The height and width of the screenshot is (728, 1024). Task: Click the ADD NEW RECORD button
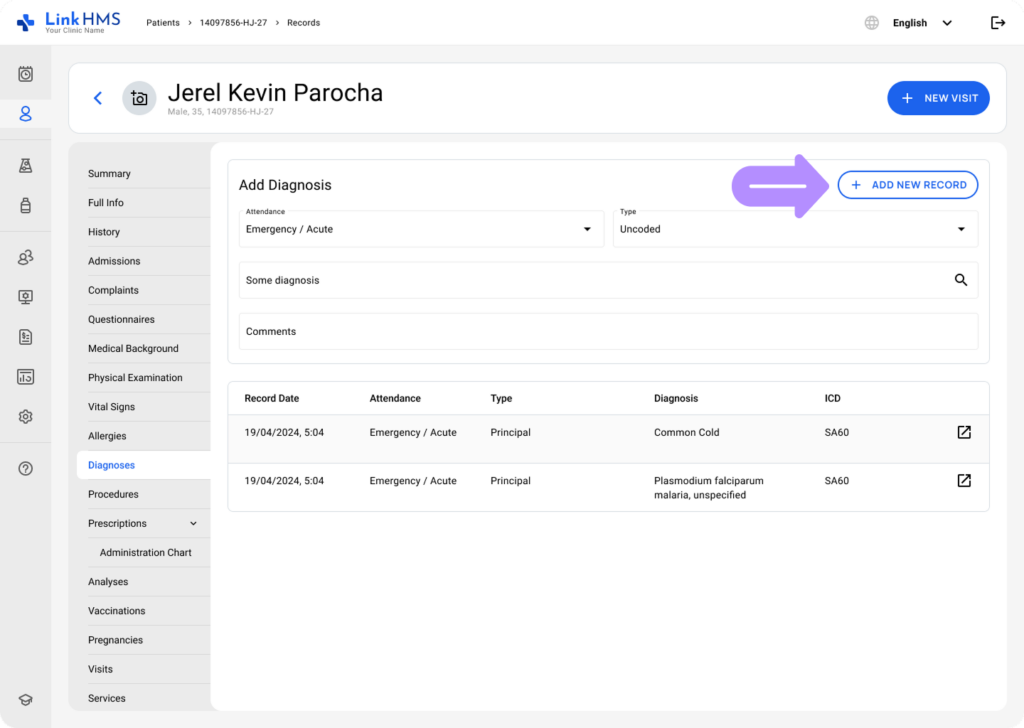click(x=907, y=185)
